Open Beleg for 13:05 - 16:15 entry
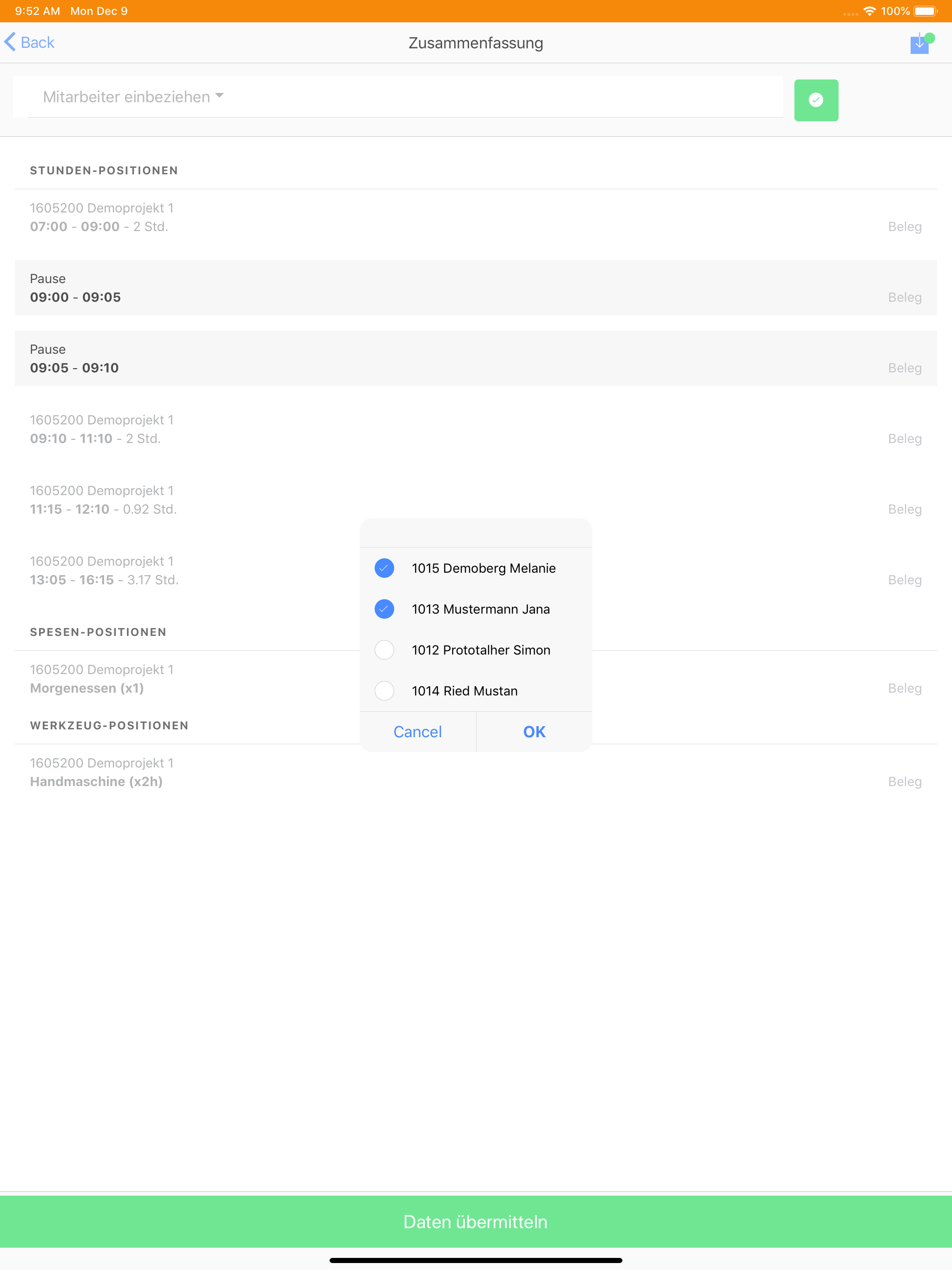Viewport: 952px width, 1270px height. click(x=904, y=580)
